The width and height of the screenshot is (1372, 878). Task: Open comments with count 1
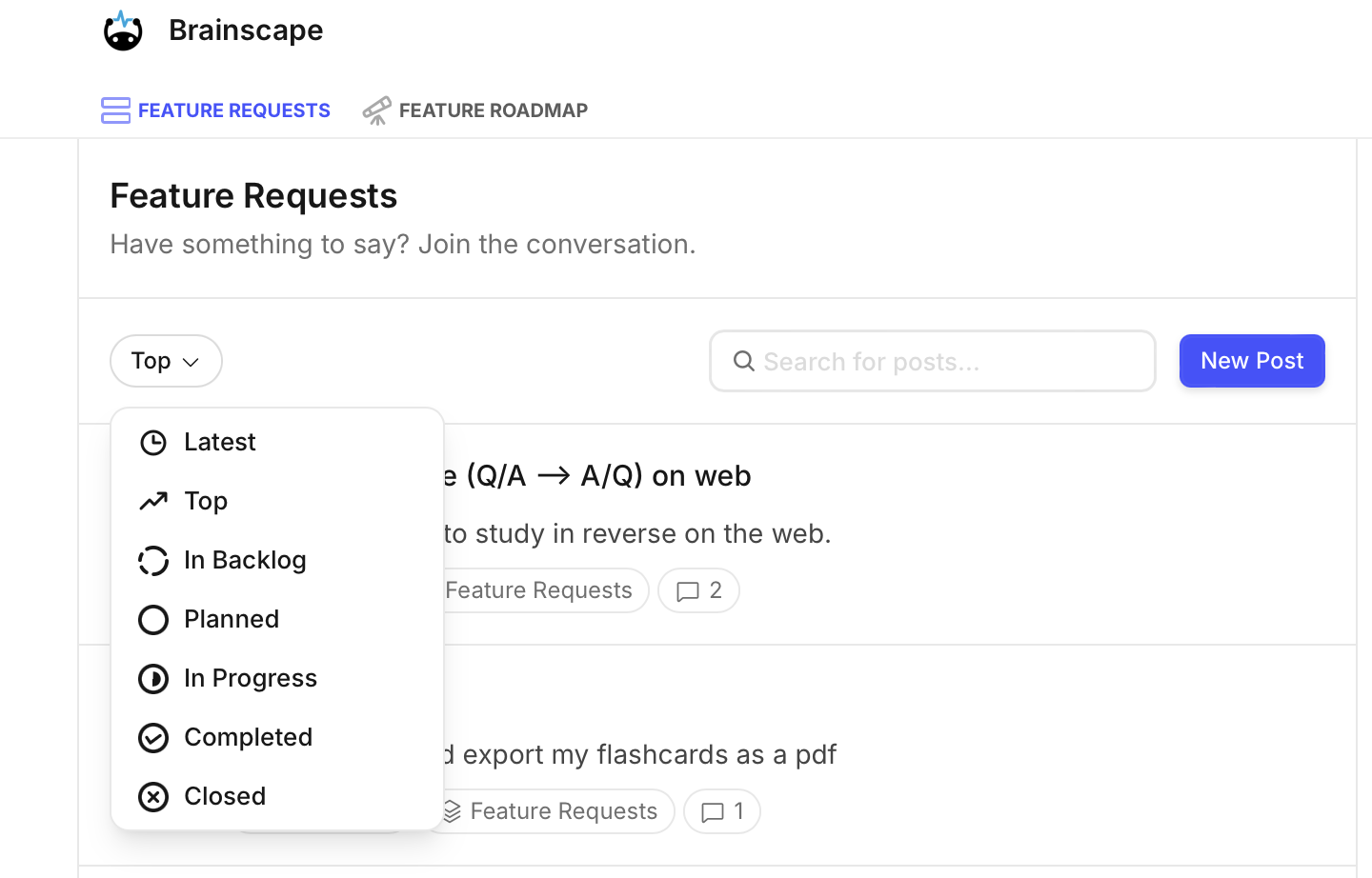722,811
